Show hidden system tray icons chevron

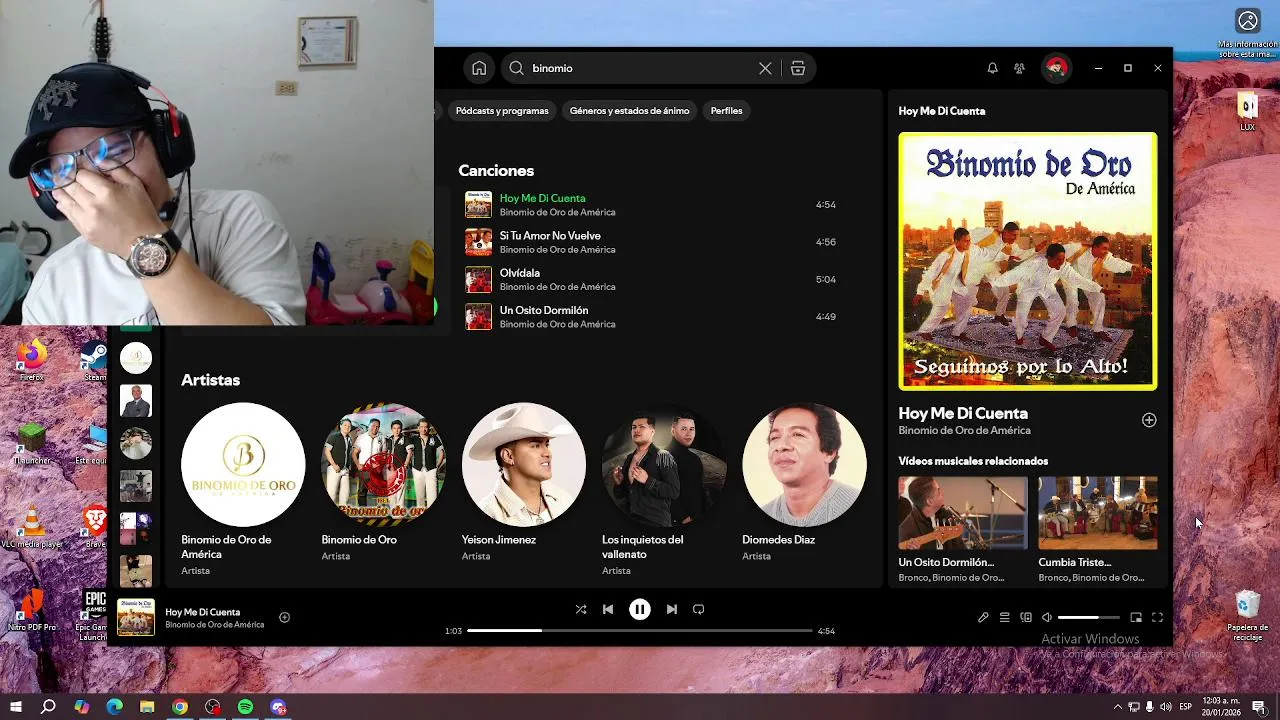[1117, 707]
